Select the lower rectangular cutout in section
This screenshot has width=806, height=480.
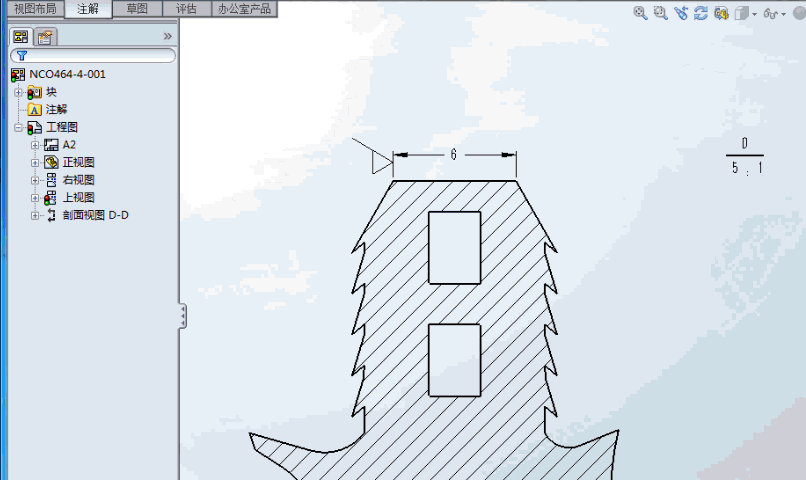[x=454, y=360]
